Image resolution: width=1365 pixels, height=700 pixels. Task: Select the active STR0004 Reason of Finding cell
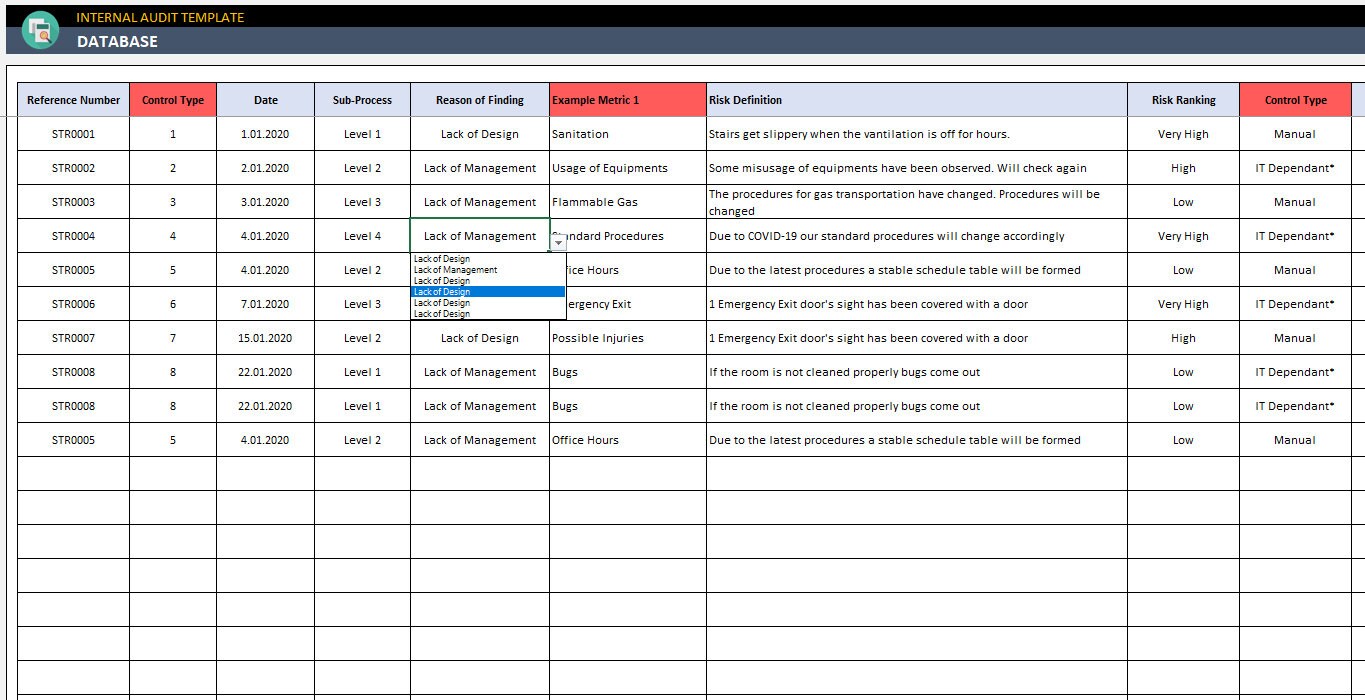point(480,236)
